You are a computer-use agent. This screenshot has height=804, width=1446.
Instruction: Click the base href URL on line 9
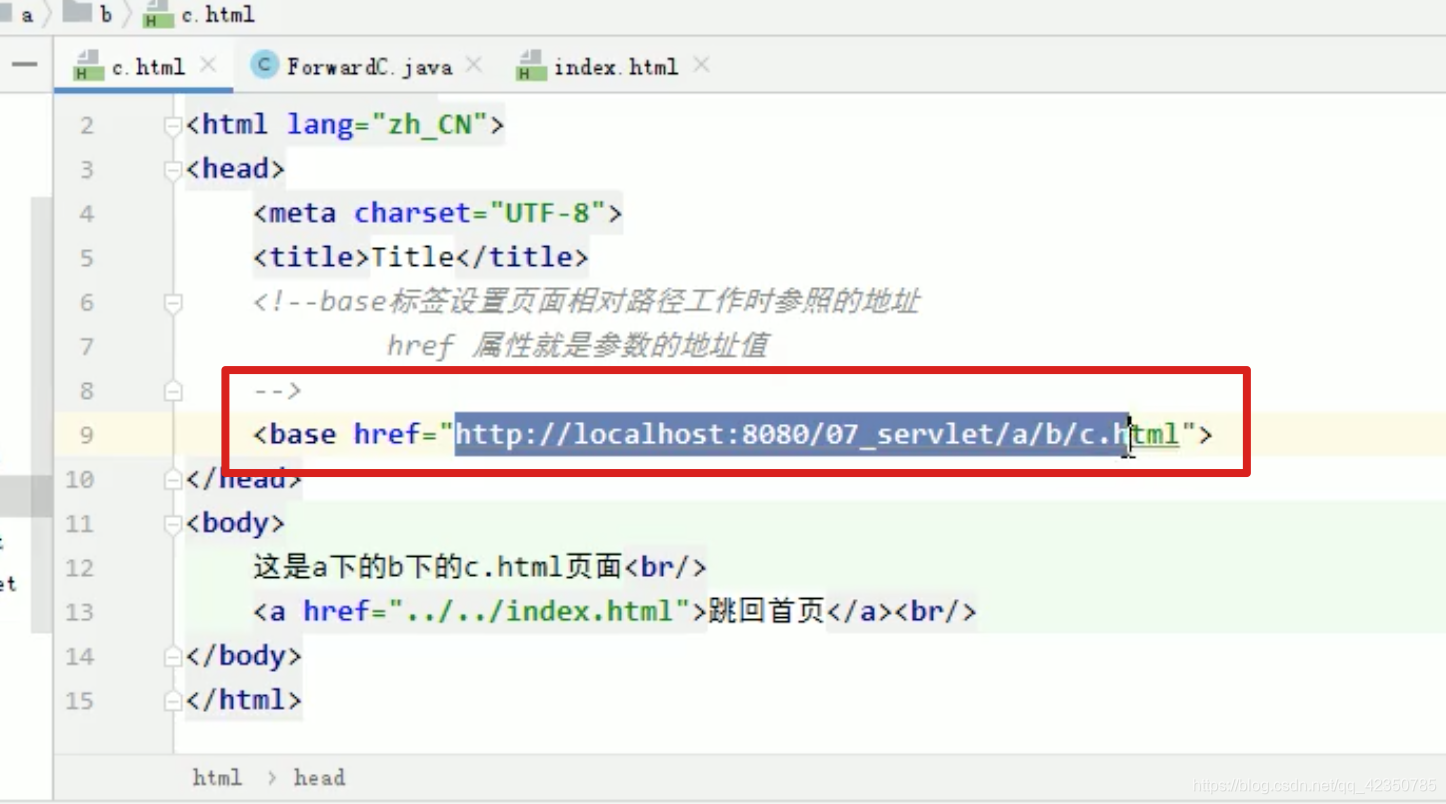[x=818, y=435]
